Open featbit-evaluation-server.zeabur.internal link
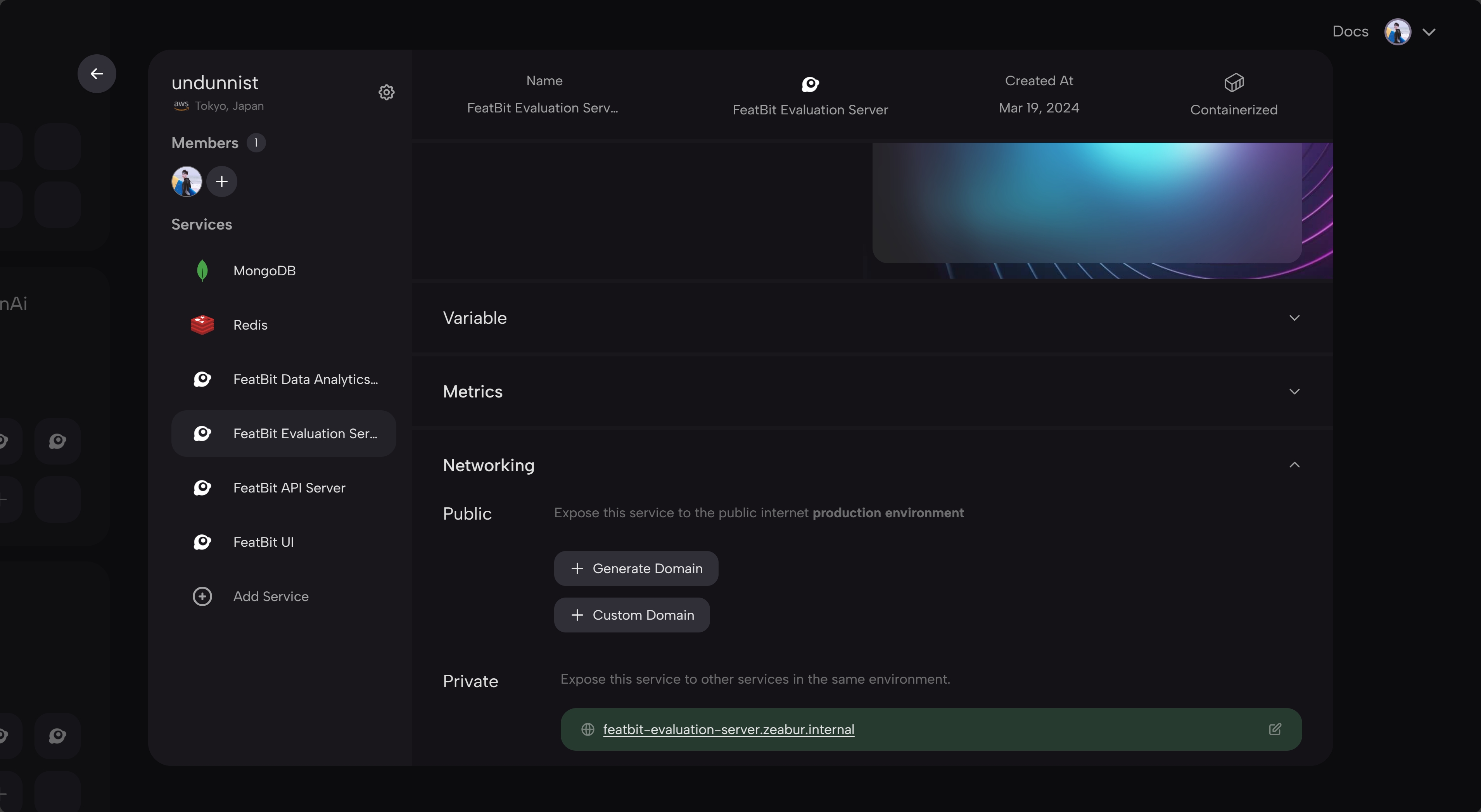The width and height of the screenshot is (1481, 812). [x=728, y=729]
